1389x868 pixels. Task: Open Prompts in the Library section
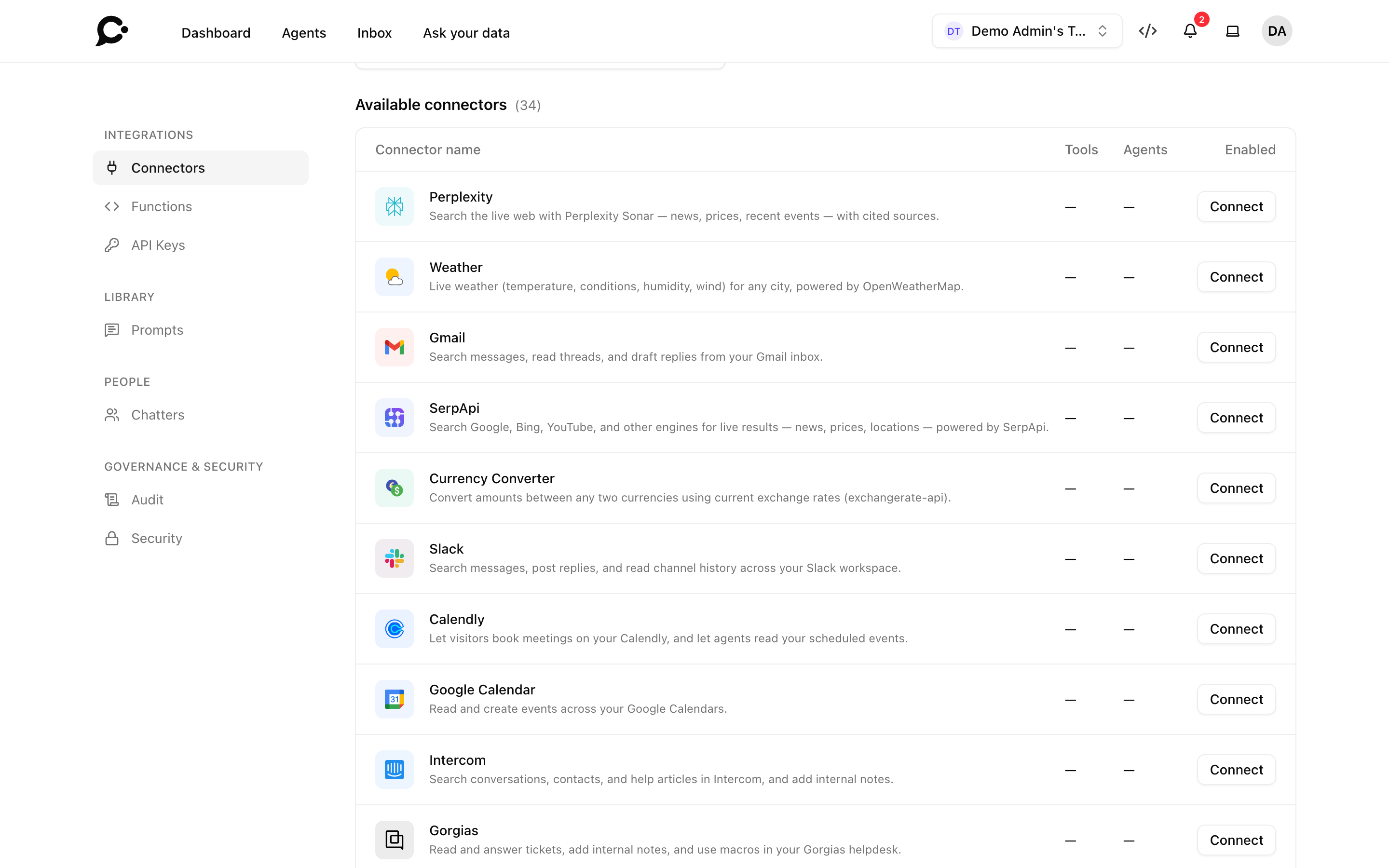200,330
